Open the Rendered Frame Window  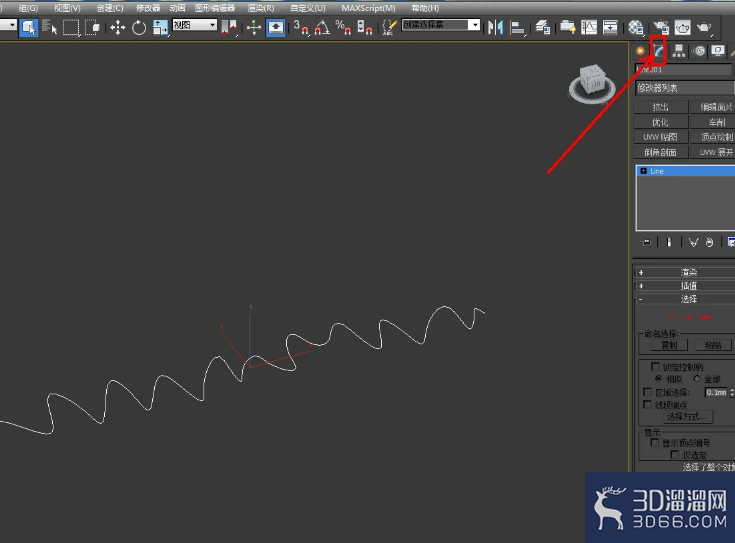(x=682, y=27)
